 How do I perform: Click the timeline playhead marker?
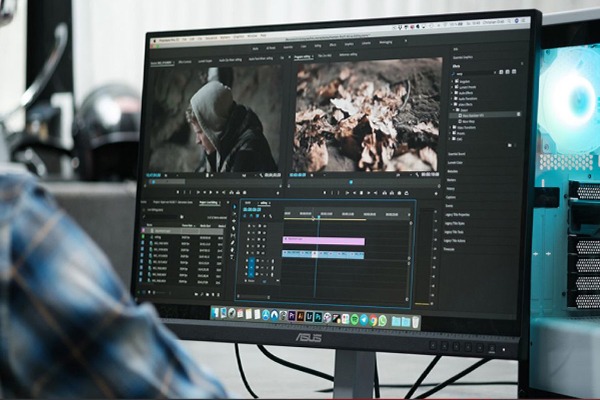click(x=319, y=217)
